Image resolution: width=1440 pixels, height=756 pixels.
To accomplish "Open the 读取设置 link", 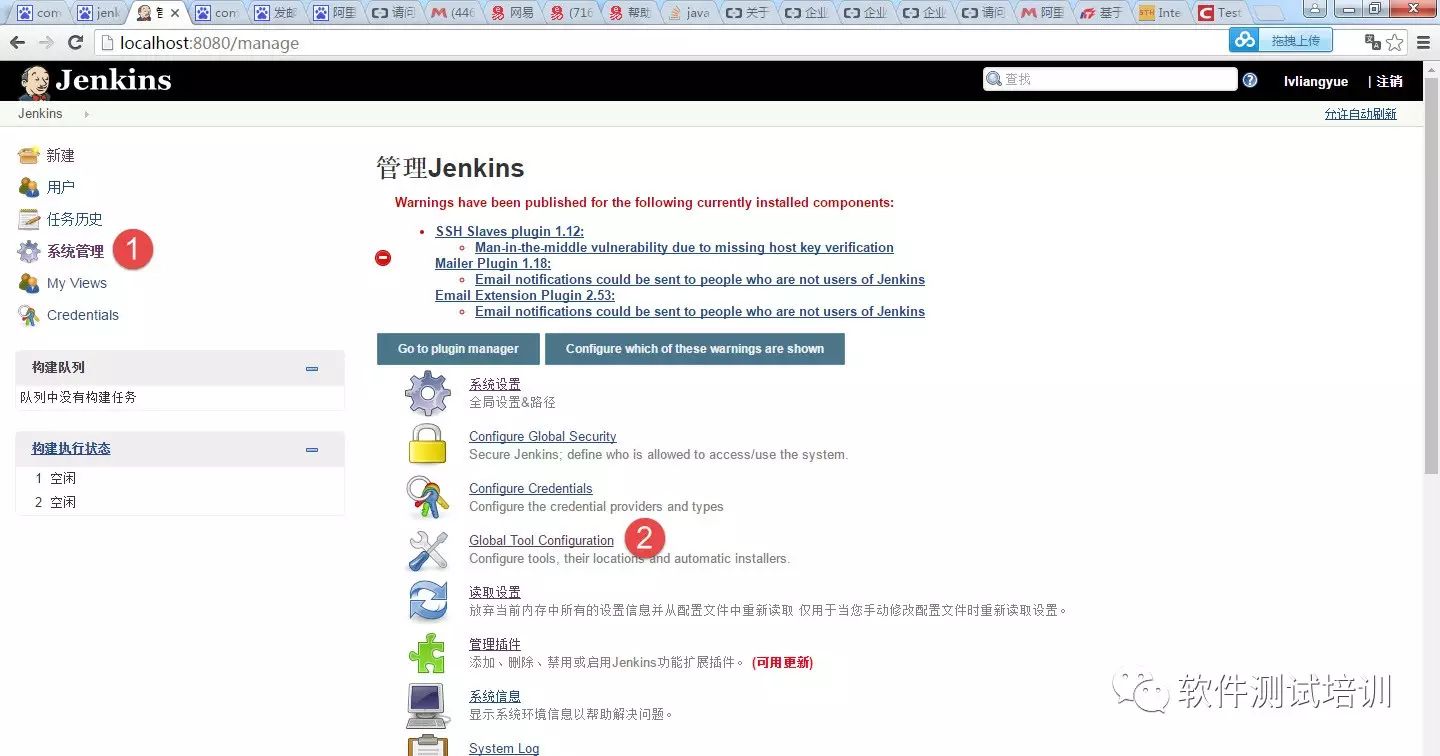I will point(495,592).
